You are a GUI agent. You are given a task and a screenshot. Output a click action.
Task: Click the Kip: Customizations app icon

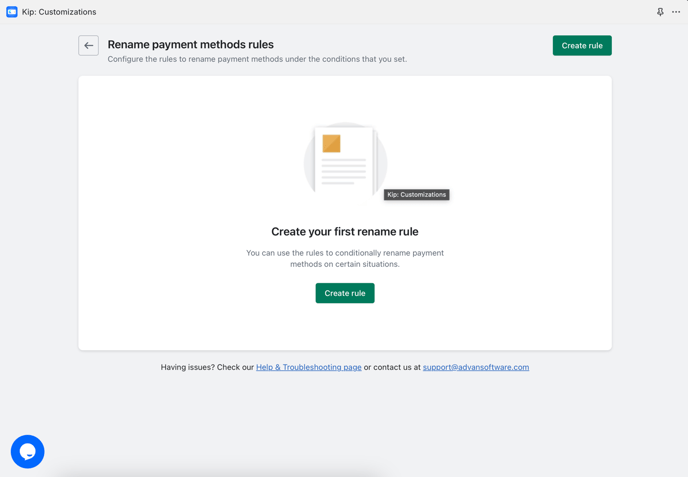(12, 12)
